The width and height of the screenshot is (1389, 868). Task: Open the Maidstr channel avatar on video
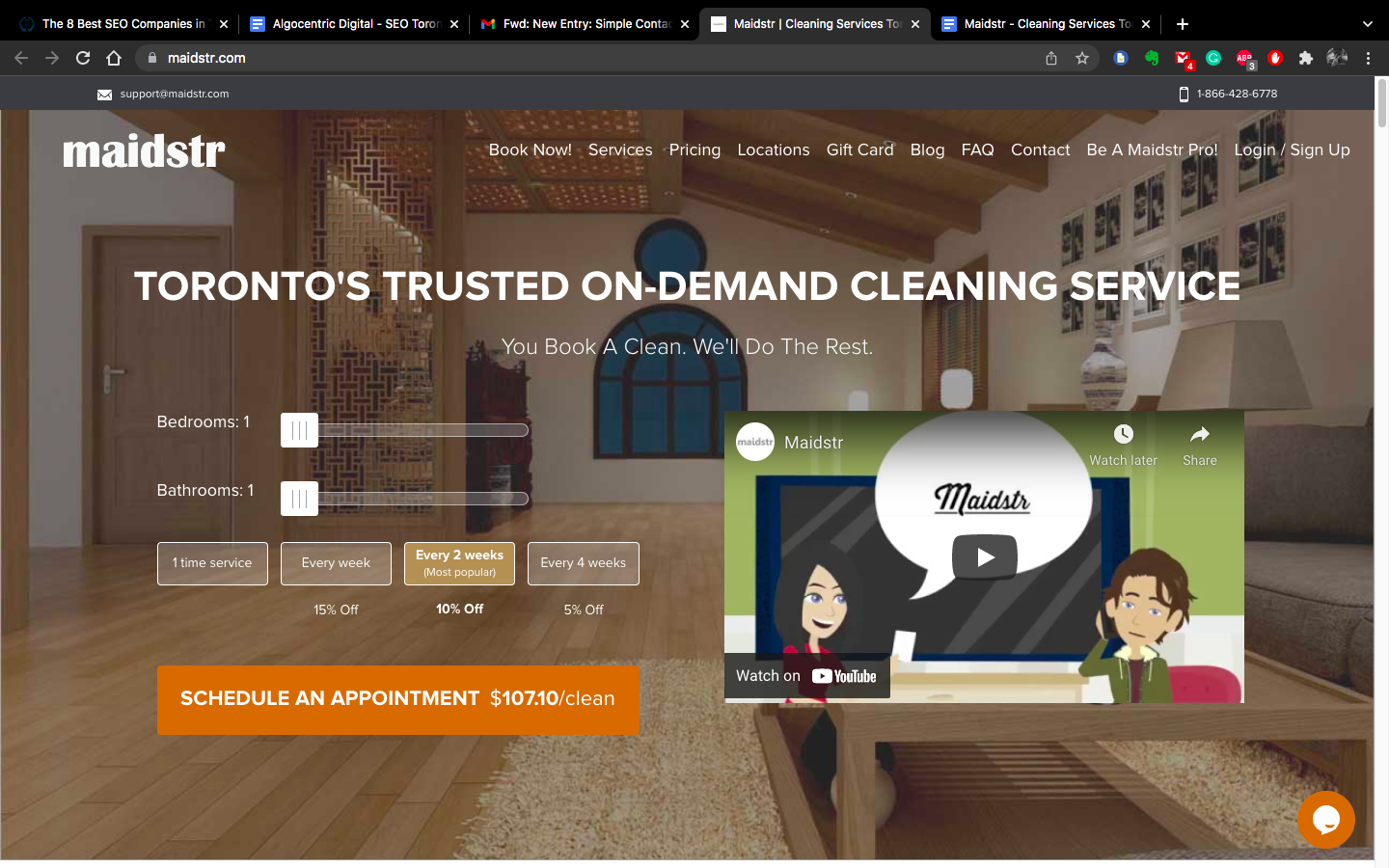[x=755, y=442]
